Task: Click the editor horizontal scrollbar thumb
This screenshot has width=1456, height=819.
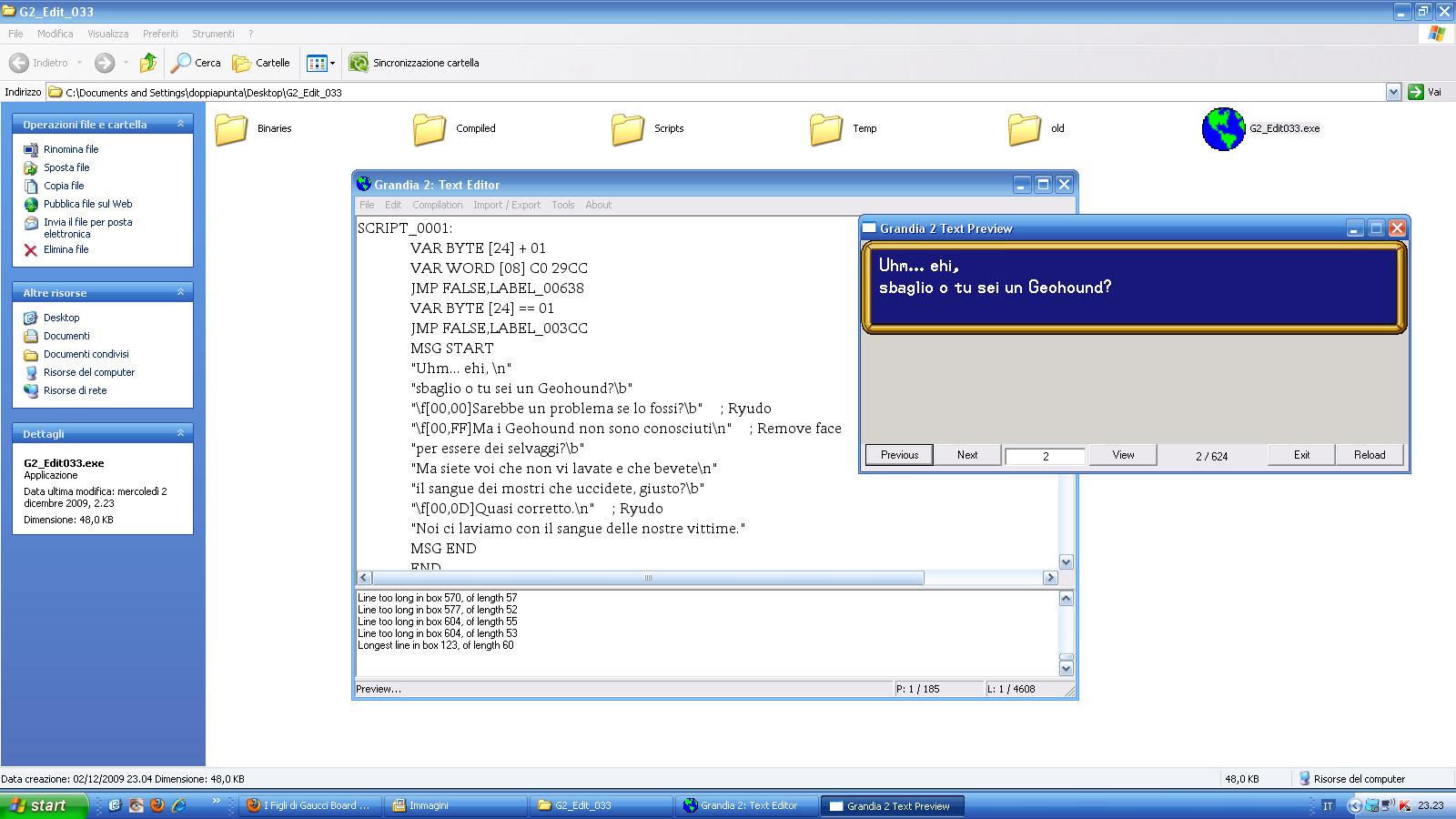Action: 648,578
